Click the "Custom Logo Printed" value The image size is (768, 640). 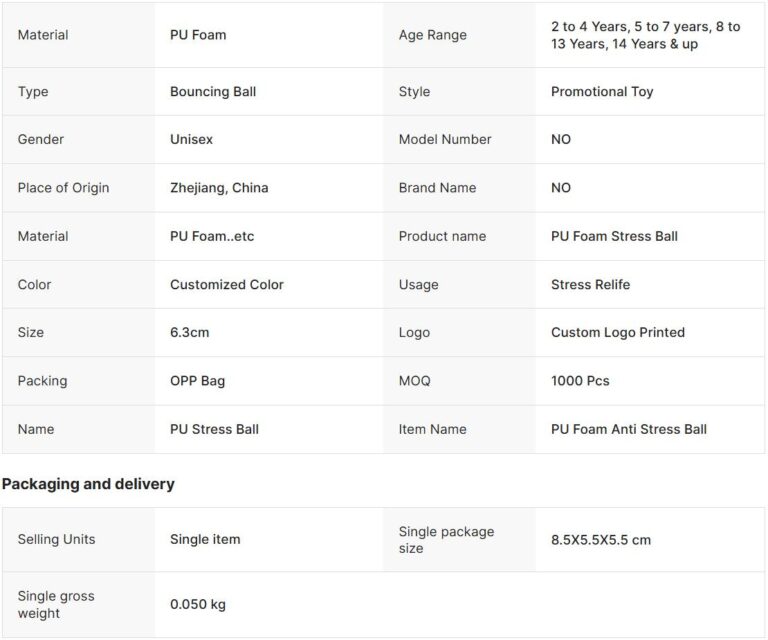618,333
